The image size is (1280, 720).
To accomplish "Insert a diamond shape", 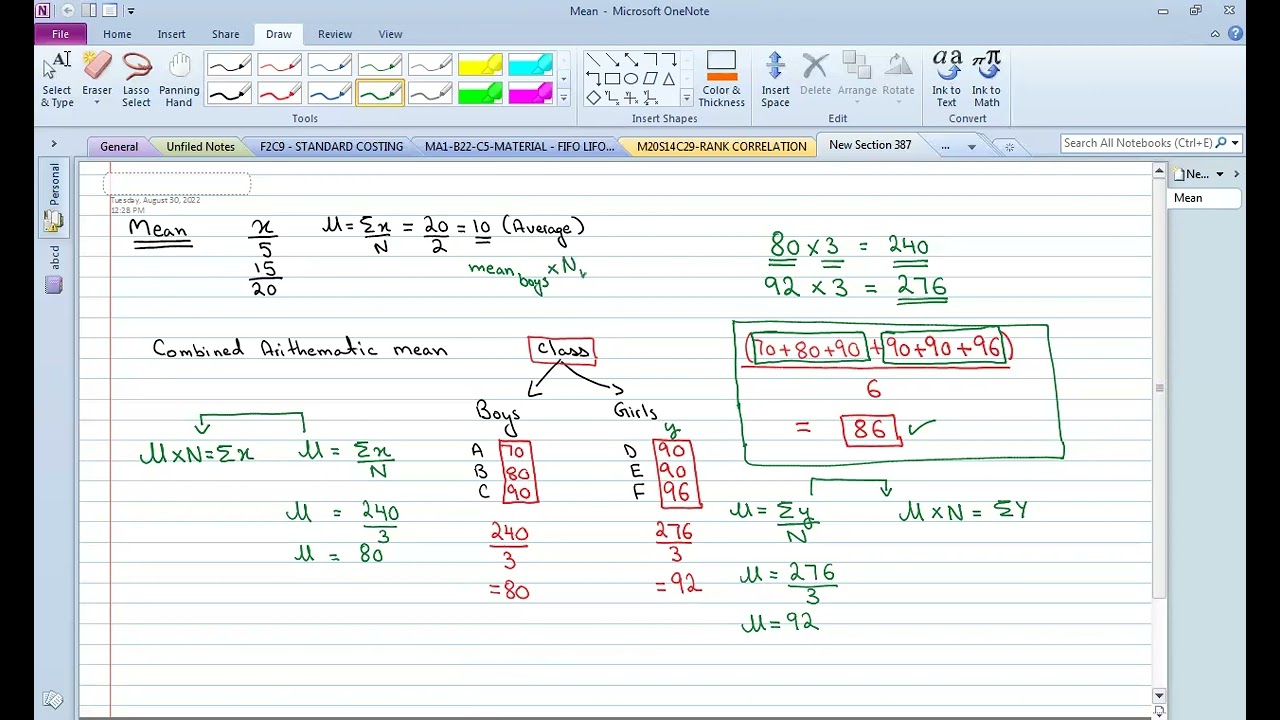I will pyautogui.click(x=593, y=98).
